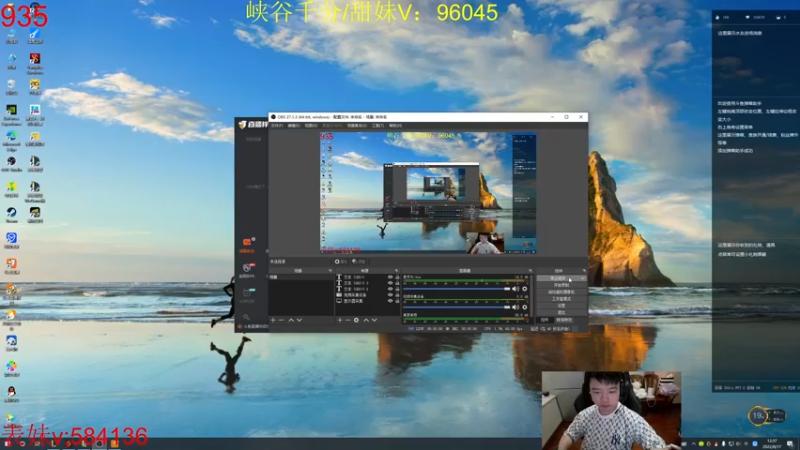
Task: Toggle visibility of first Text (GDI+) source
Action: tap(390, 277)
